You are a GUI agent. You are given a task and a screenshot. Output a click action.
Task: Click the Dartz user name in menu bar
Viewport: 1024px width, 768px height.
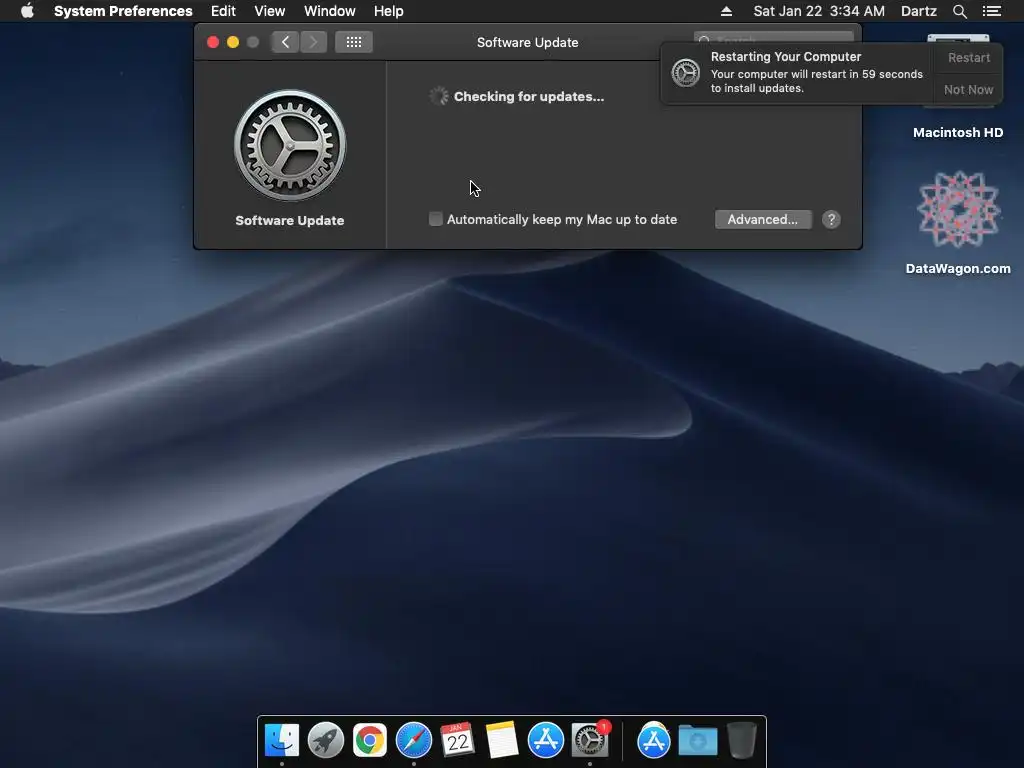pyautogui.click(x=918, y=11)
